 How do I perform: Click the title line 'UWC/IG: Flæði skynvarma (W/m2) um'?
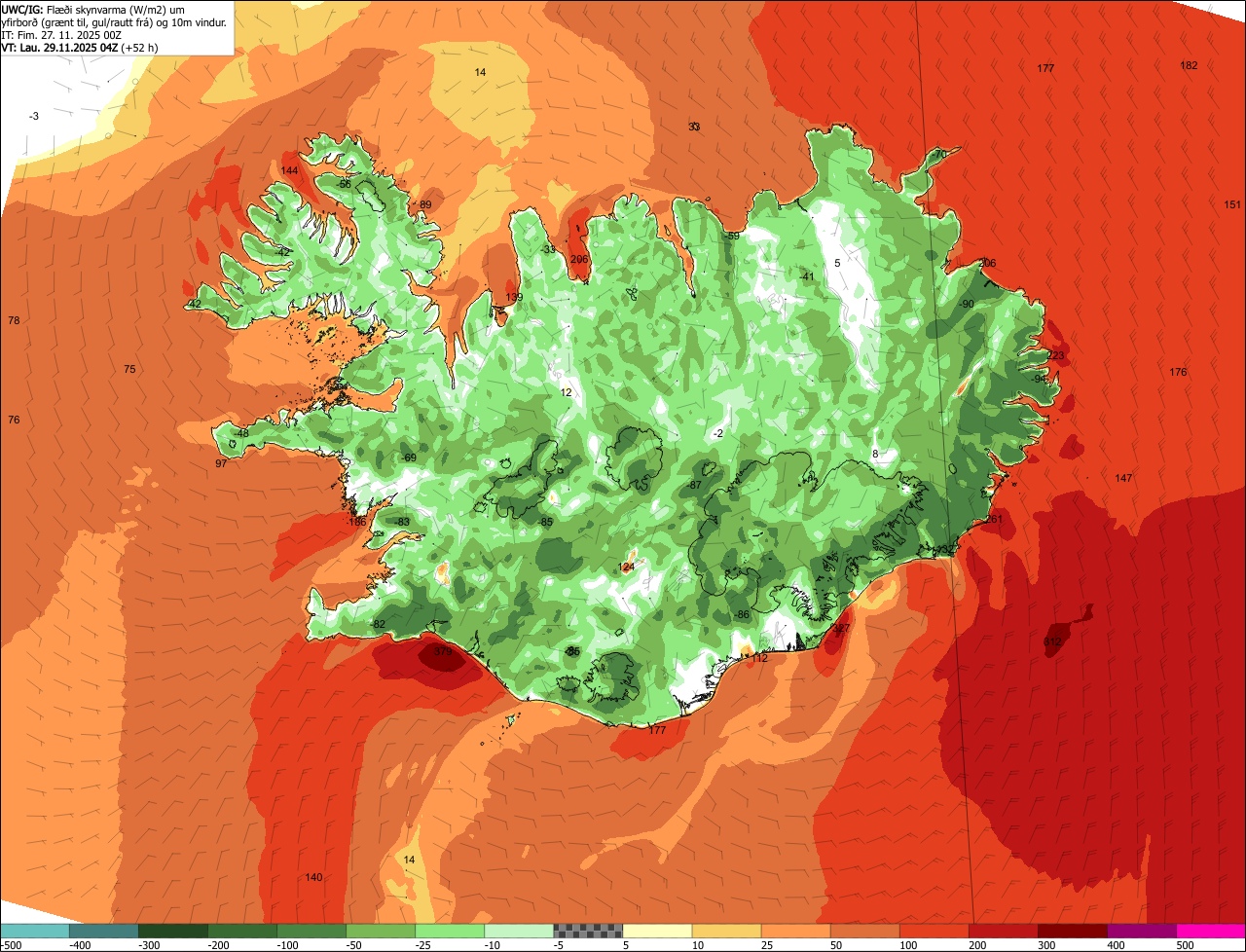pyautogui.click(x=93, y=9)
